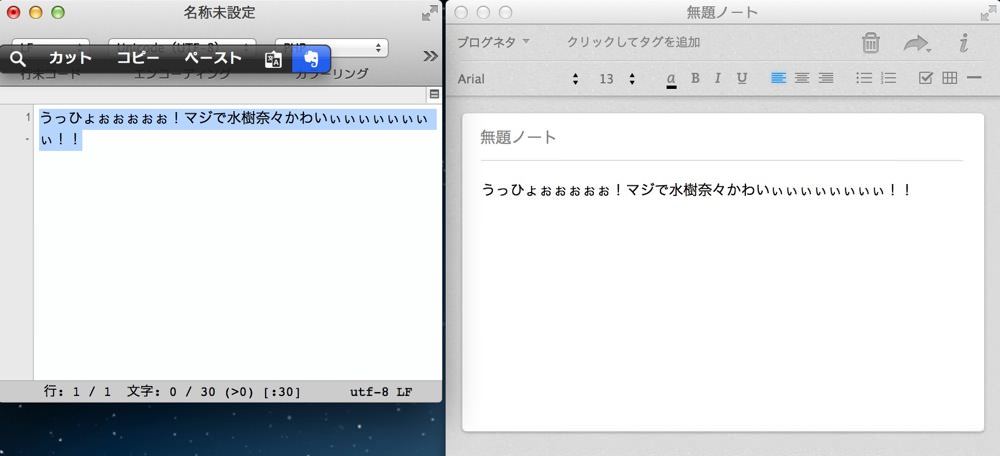
Task: Align text left
Action: (778, 78)
